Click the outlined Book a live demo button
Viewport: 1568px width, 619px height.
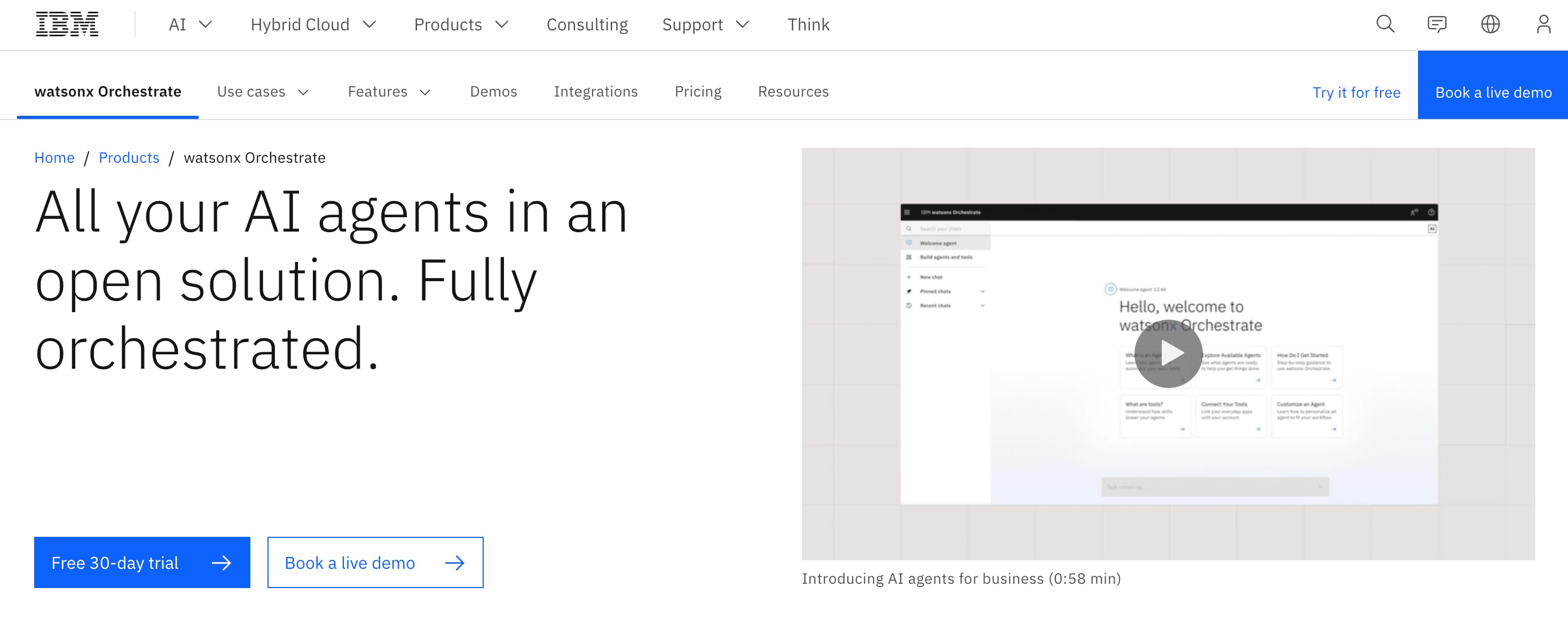(375, 562)
